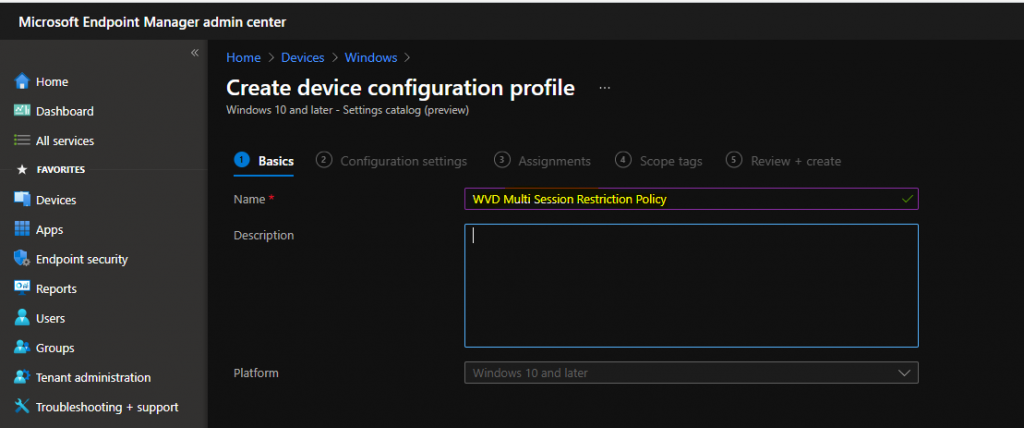Screen dimensions: 1024x428
Task: Open the Platform dropdown chevron
Action: pos(904,372)
